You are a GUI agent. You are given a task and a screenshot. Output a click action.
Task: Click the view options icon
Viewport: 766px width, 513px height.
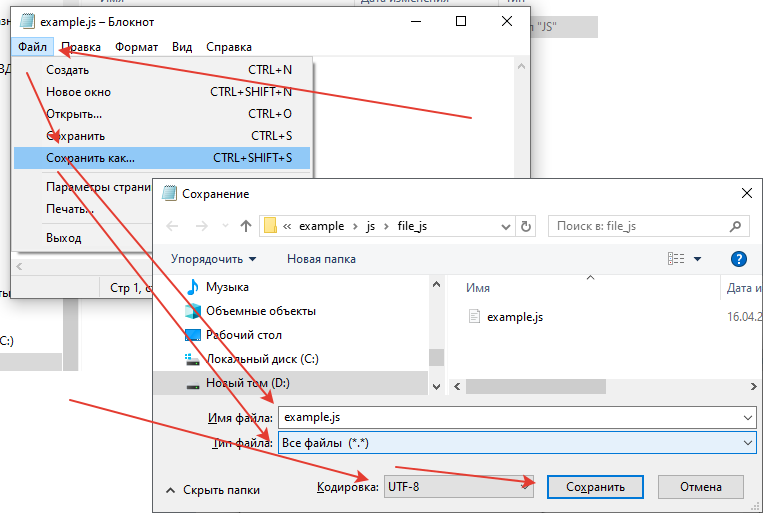(677, 259)
